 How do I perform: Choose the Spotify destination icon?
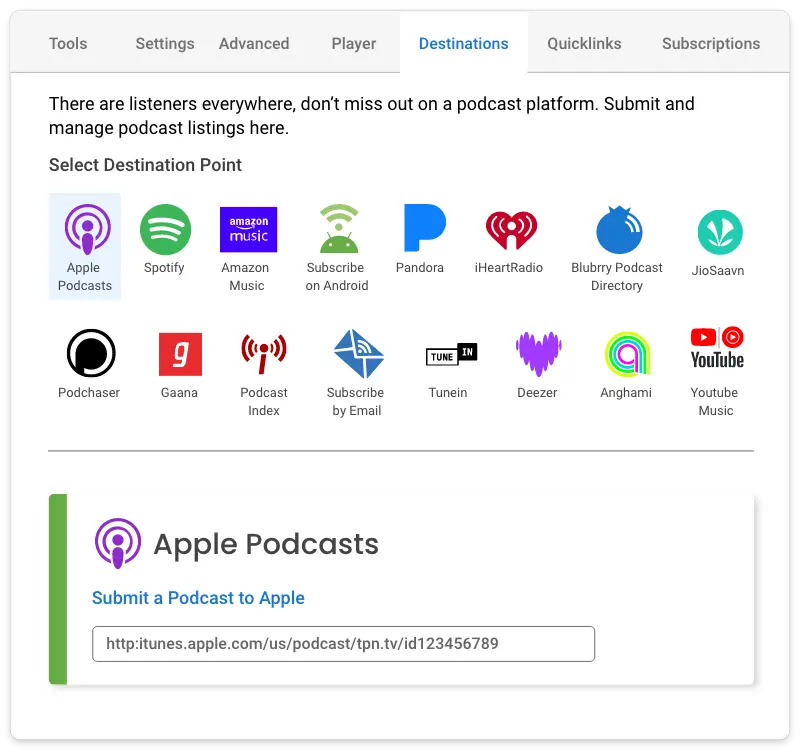[x=165, y=229]
